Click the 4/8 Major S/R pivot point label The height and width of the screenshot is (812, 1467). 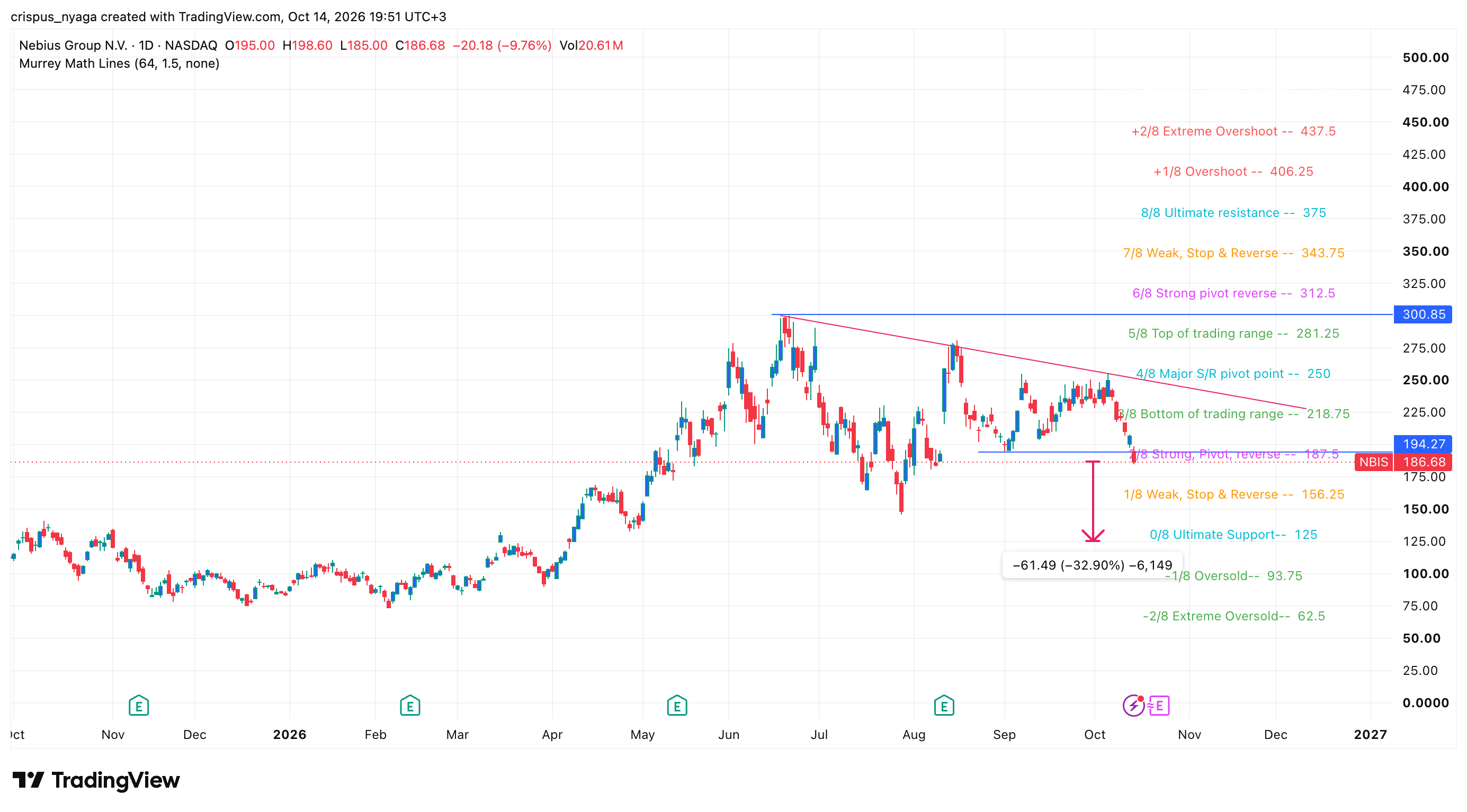click(1233, 374)
